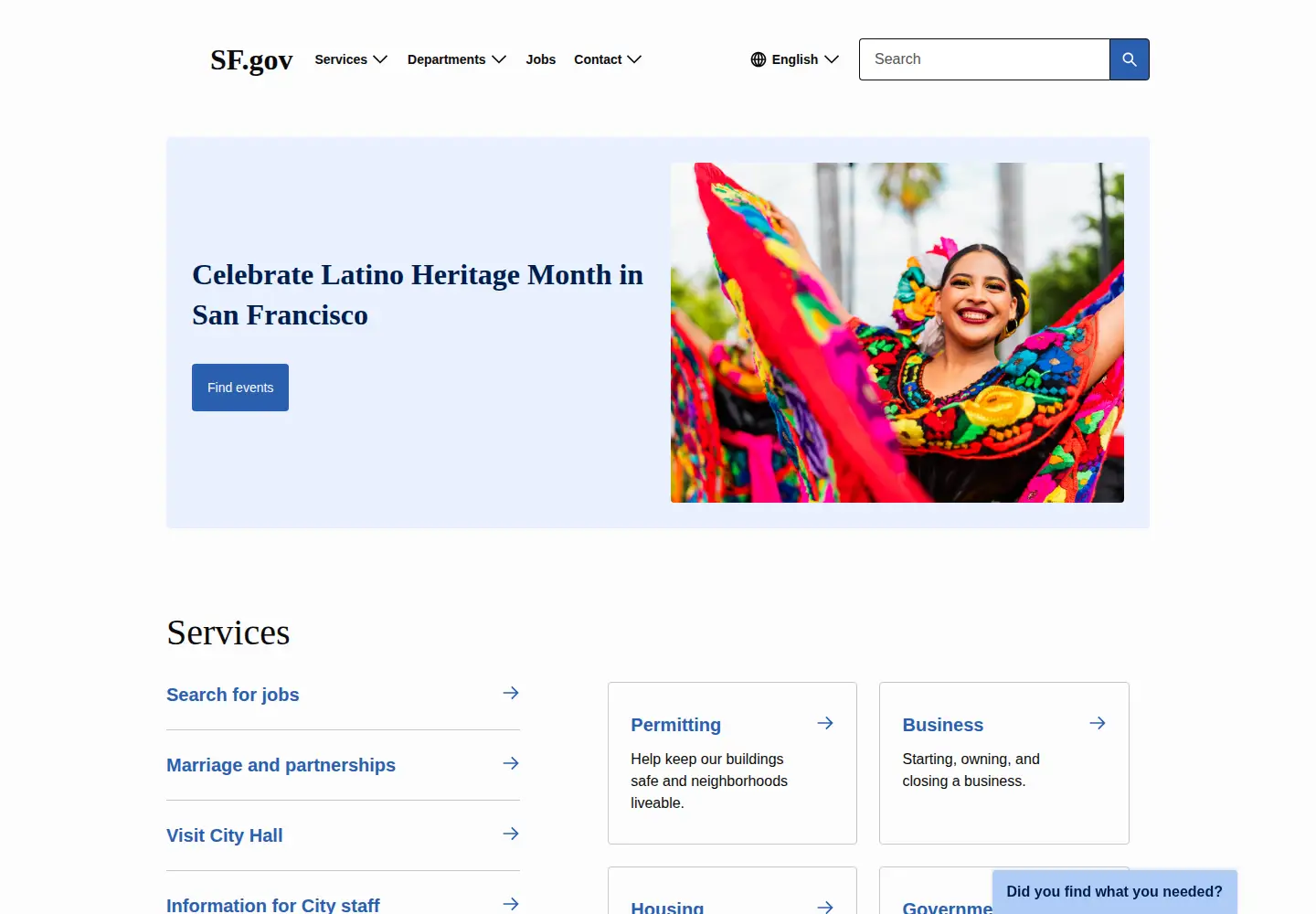The image size is (1316, 914).
Task: Click the Celebrate Latino Heritage Month heading
Action: pyautogui.click(x=418, y=294)
